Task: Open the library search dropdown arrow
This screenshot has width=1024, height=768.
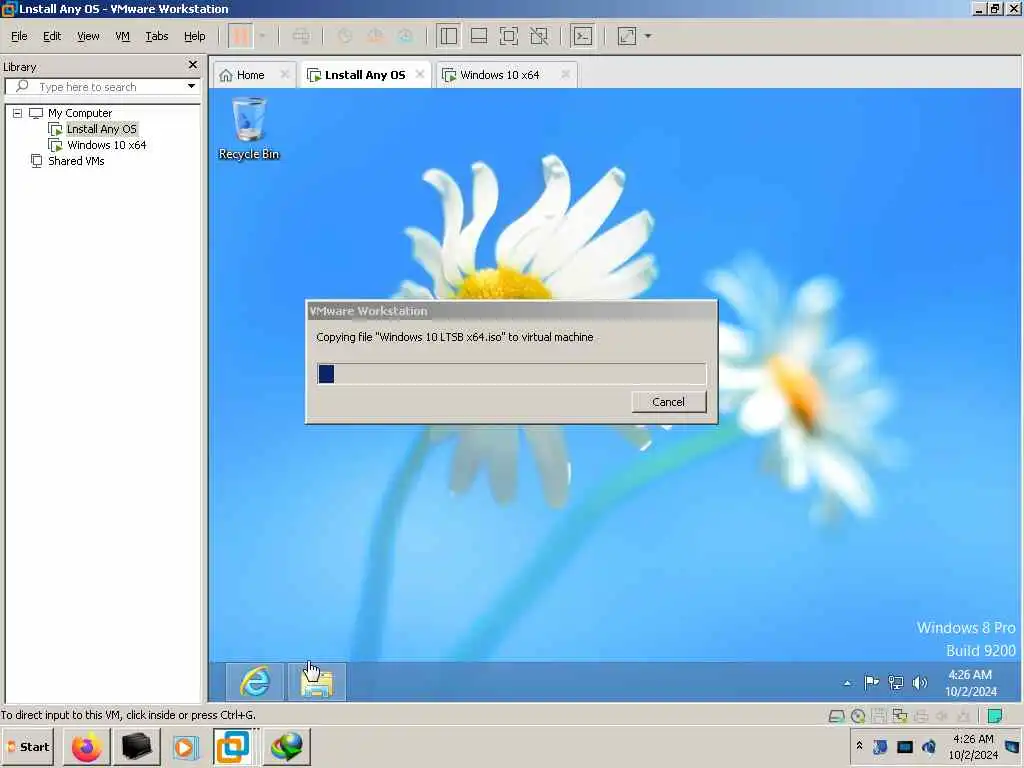Action: point(191,86)
